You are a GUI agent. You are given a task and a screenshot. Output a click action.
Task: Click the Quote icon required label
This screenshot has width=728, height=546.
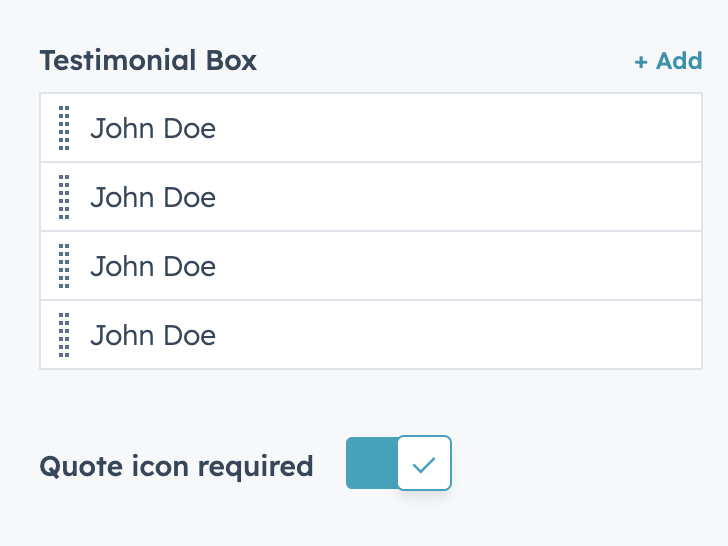[x=176, y=466]
